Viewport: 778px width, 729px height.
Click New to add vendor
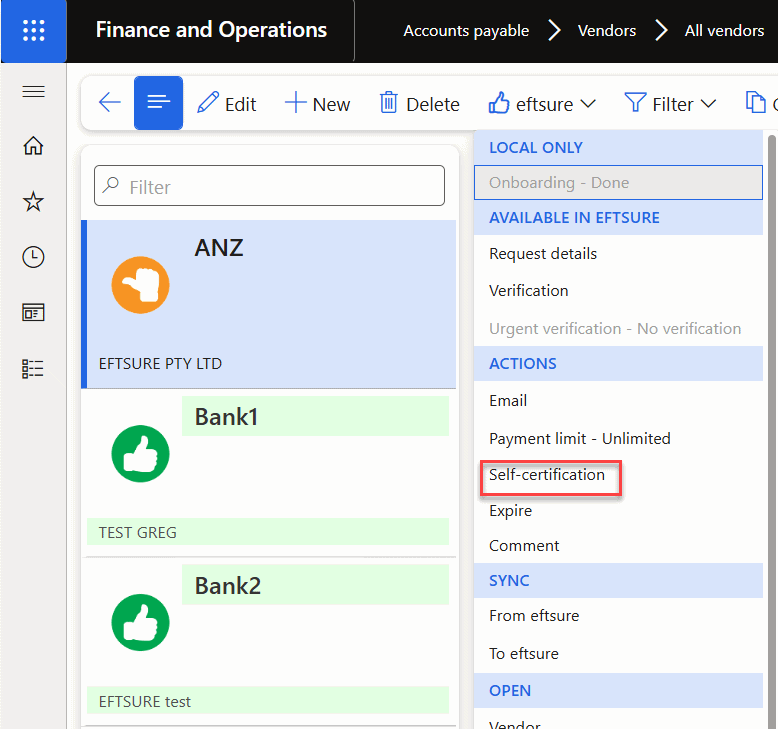point(318,104)
